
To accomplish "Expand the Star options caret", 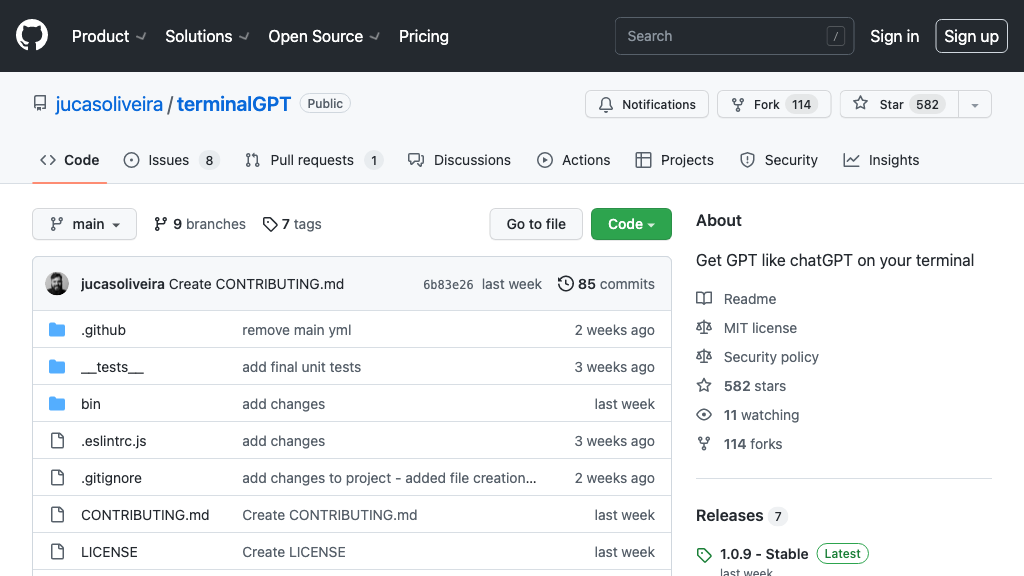I will (x=975, y=104).
